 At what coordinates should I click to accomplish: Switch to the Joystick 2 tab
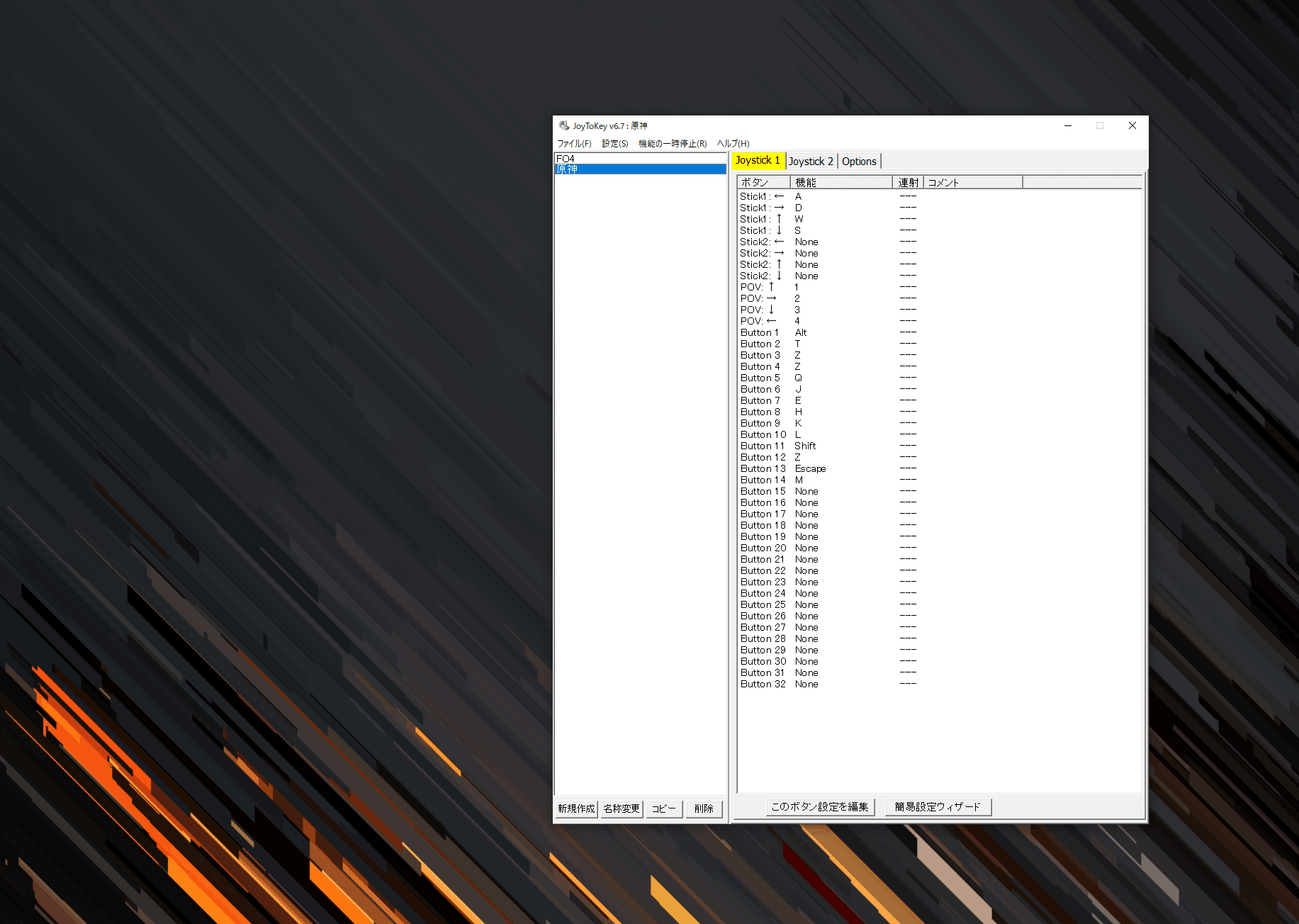pyautogui.click(x=810, y=161)
